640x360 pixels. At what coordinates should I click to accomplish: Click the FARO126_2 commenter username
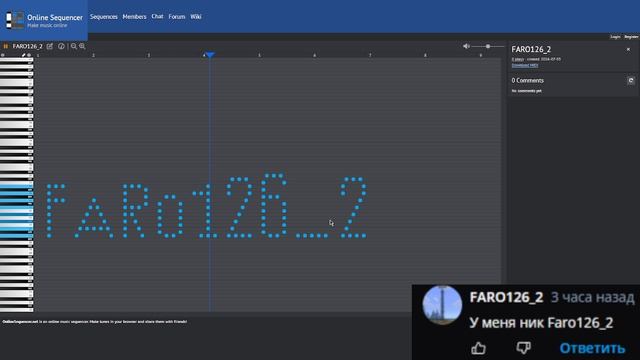pos(506,298)
